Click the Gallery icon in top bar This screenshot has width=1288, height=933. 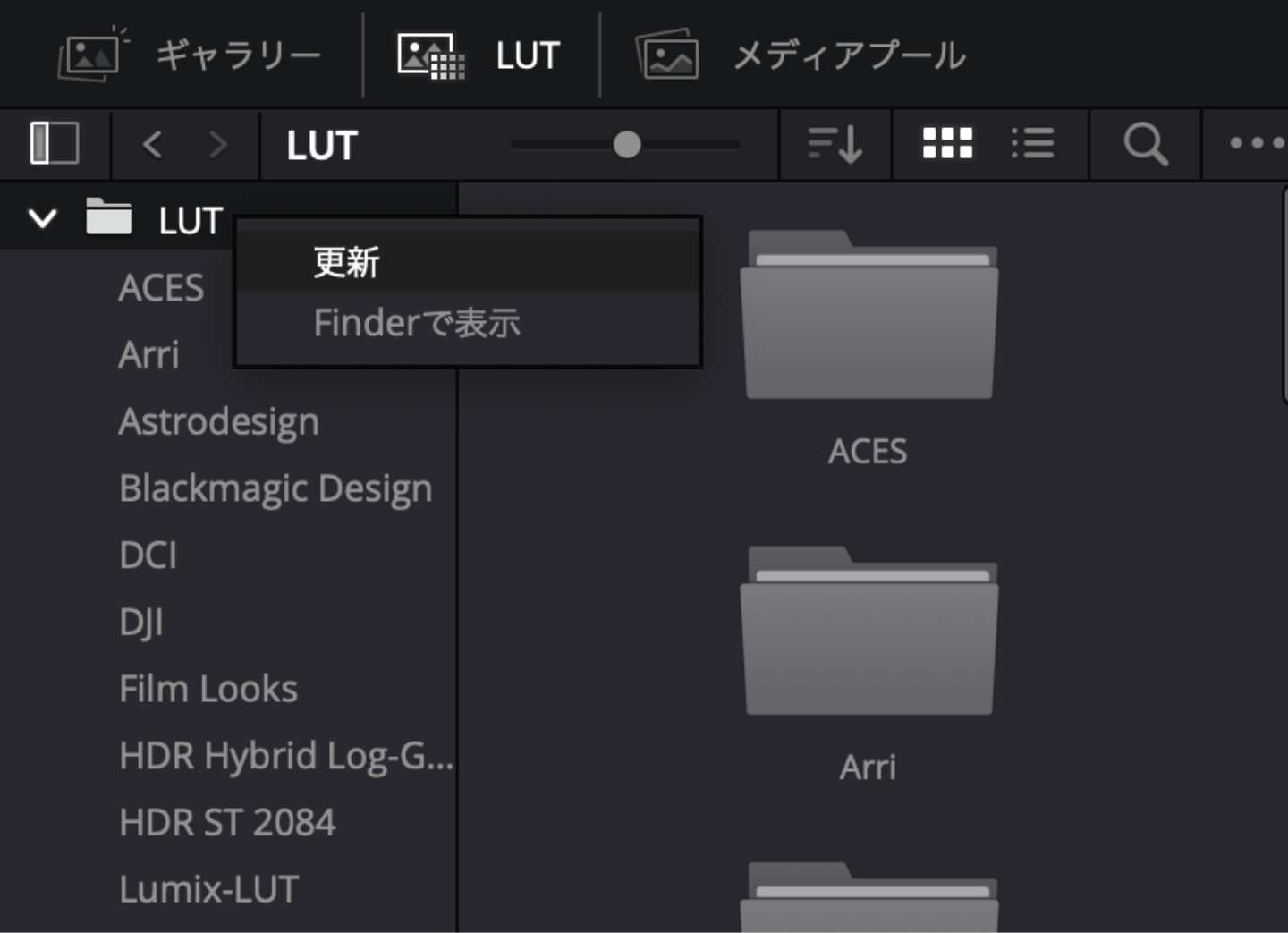click(x=92, y=55)
